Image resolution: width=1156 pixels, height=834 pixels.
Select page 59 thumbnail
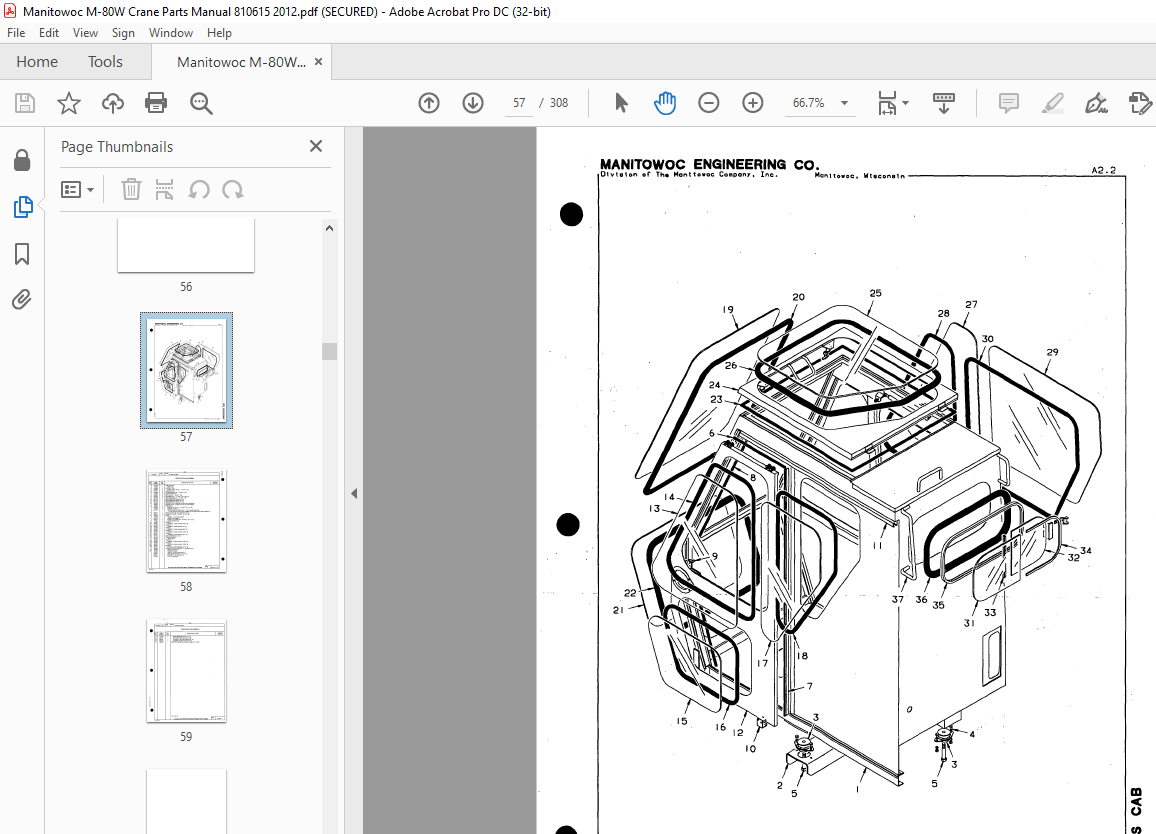point(187,671)
